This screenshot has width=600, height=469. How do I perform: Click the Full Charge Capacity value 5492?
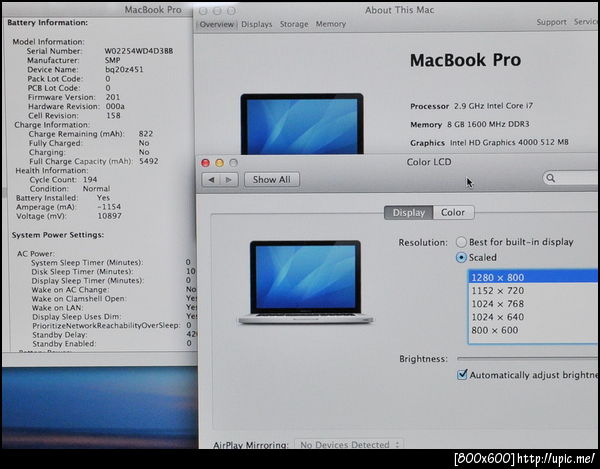[x=148, y=161]
